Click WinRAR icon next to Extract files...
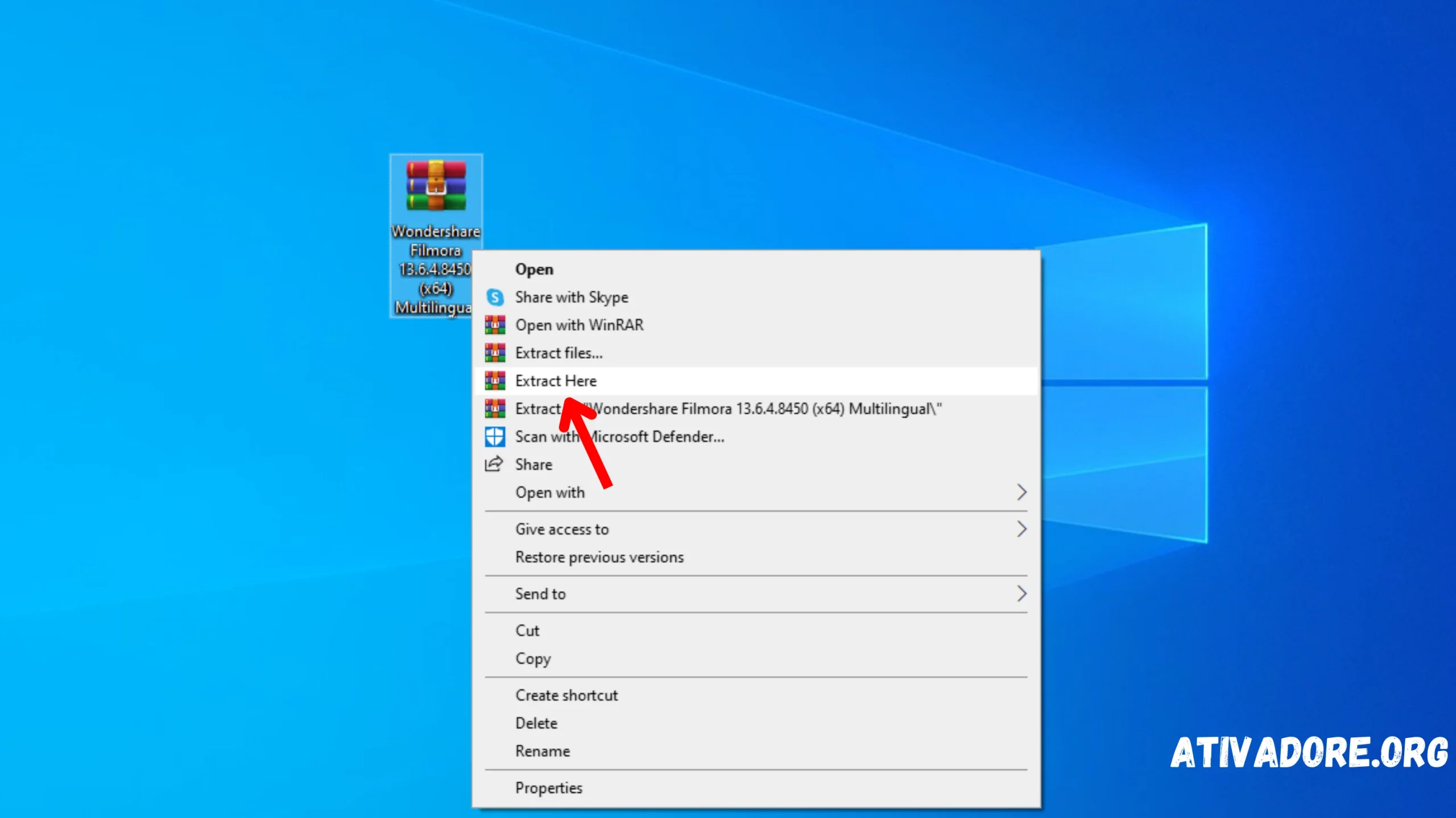Screen dimensions: 1456x818 pyautogui.click(x=495, y=353)
